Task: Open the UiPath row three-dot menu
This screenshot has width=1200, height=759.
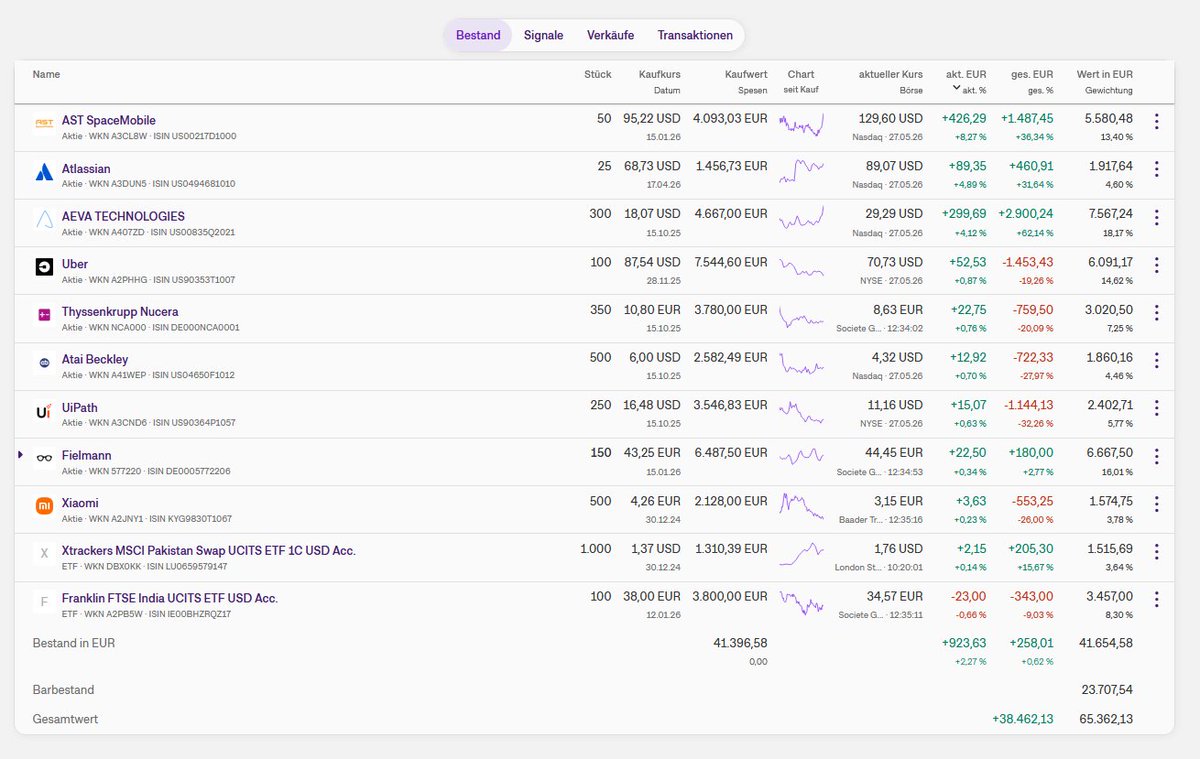Action: coord(1156,408)
